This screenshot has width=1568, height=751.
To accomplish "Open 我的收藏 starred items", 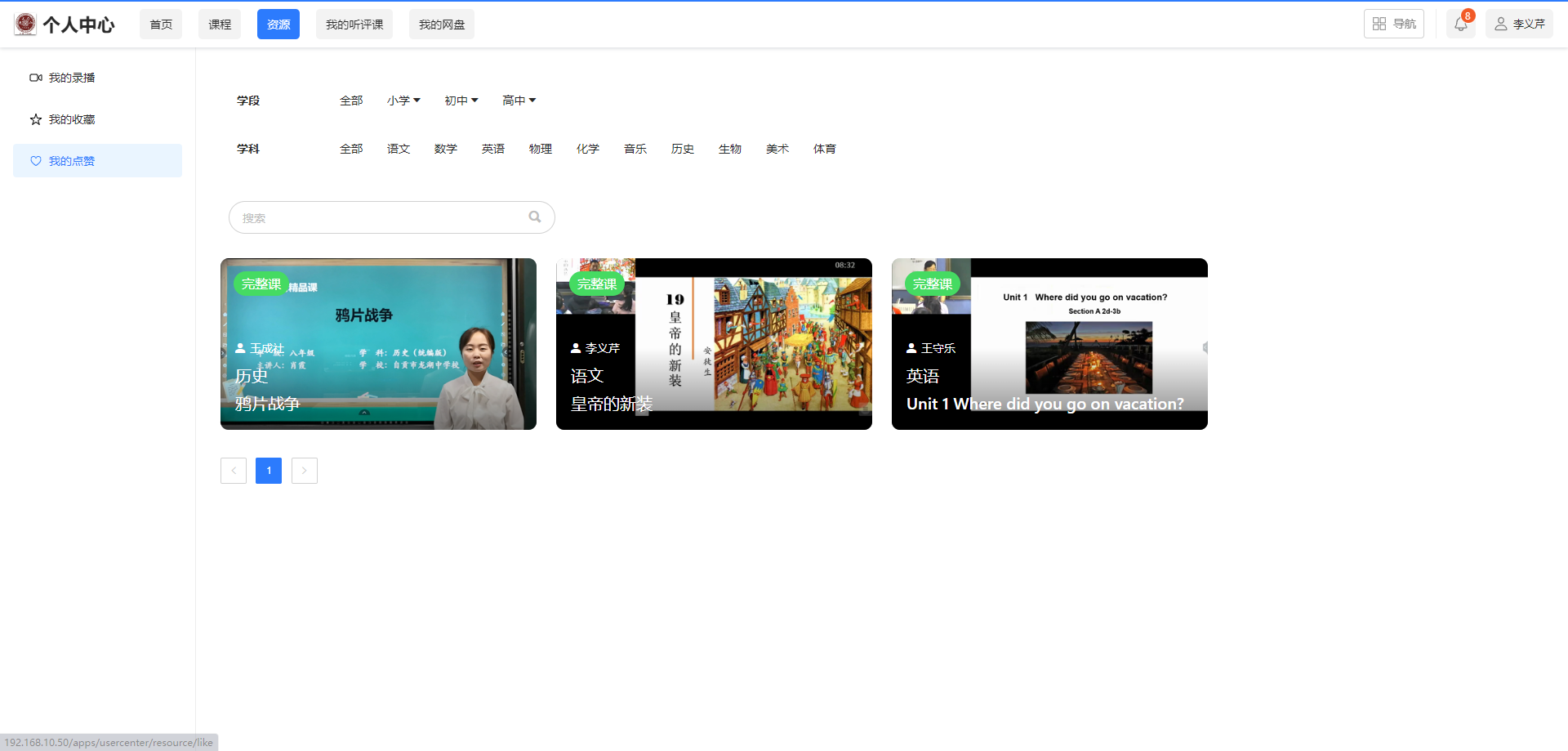I will coord(72,119).
